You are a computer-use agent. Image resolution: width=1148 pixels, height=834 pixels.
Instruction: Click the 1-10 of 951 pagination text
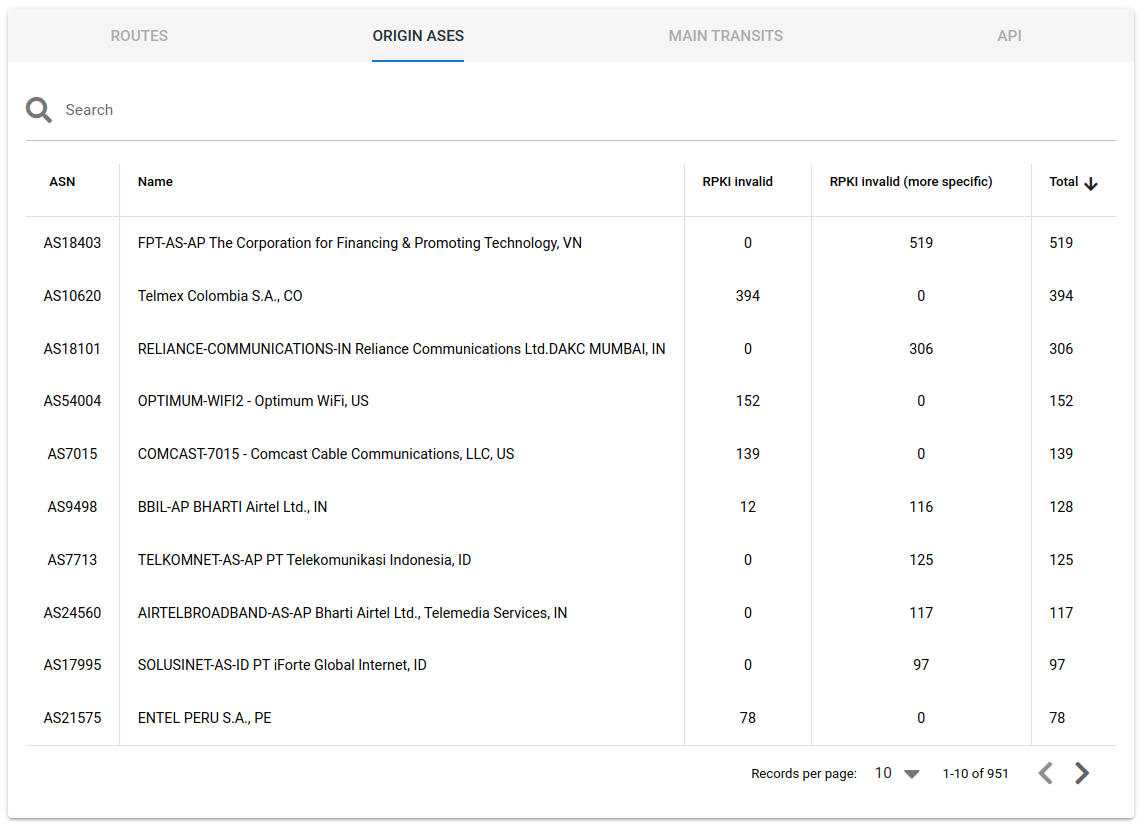pyautogui.click(x=975, y=774)
